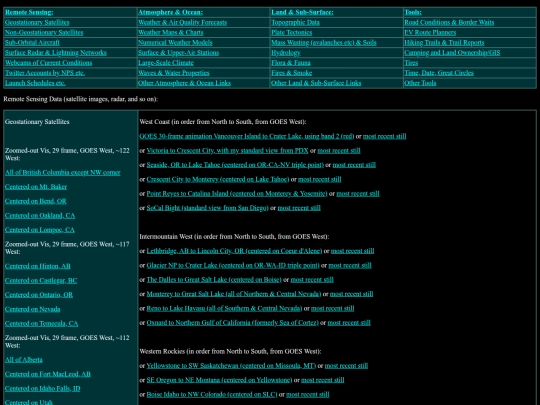Image resolution: width=540 pixels, height=405 pixels.
Task: Open Other Land & Sub-Surface Links
Action: coord(316,83)
